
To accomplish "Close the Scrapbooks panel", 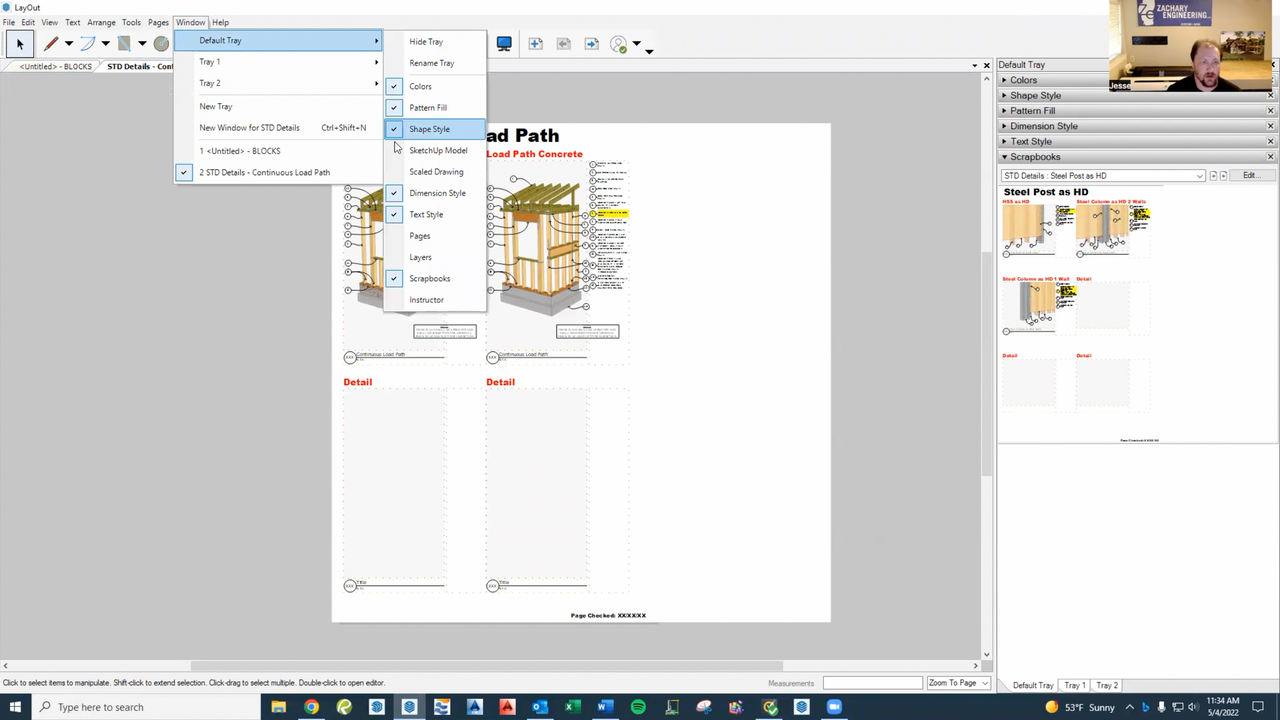I will click(1271, 157).
